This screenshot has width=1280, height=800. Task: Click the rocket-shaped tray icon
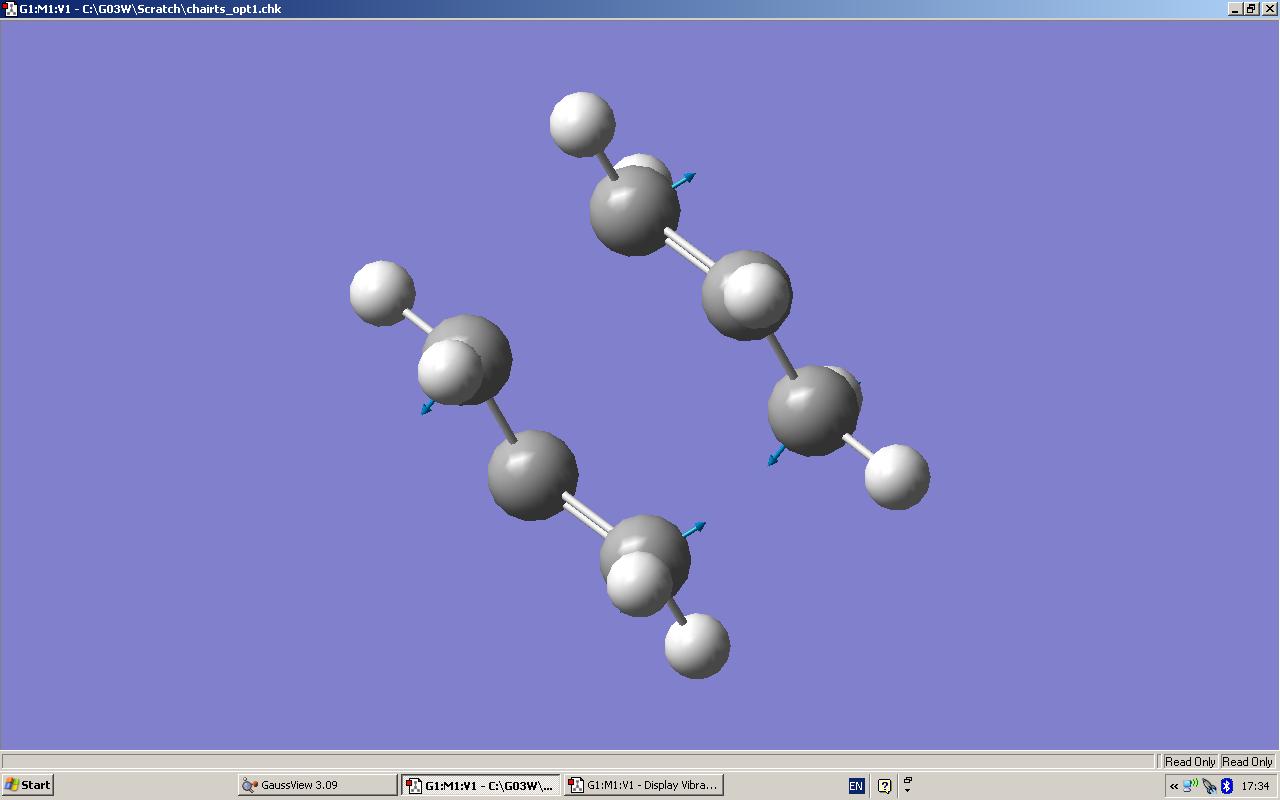click(1209, 786)
